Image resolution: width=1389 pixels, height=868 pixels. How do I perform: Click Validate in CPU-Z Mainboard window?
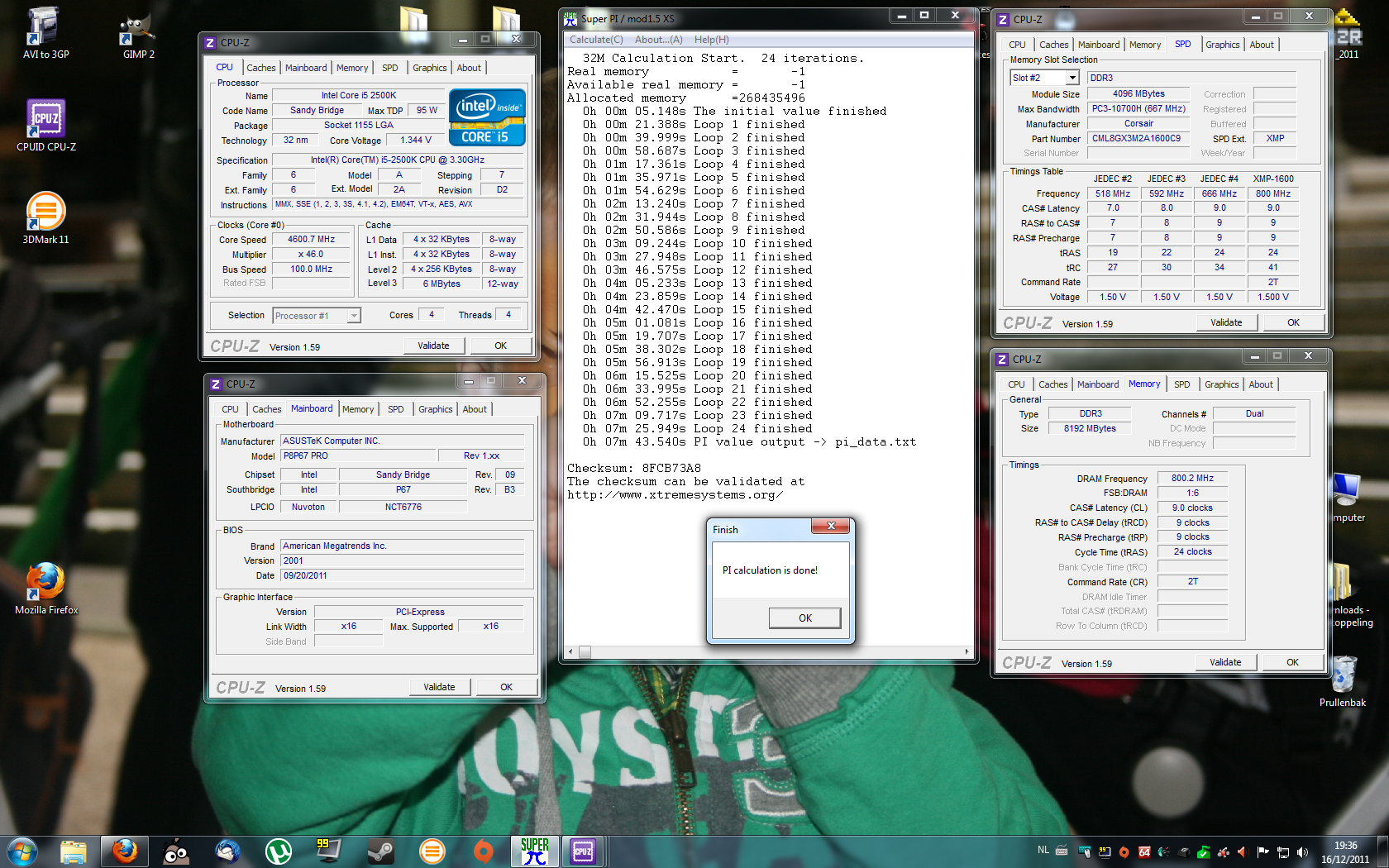(439, 687)
